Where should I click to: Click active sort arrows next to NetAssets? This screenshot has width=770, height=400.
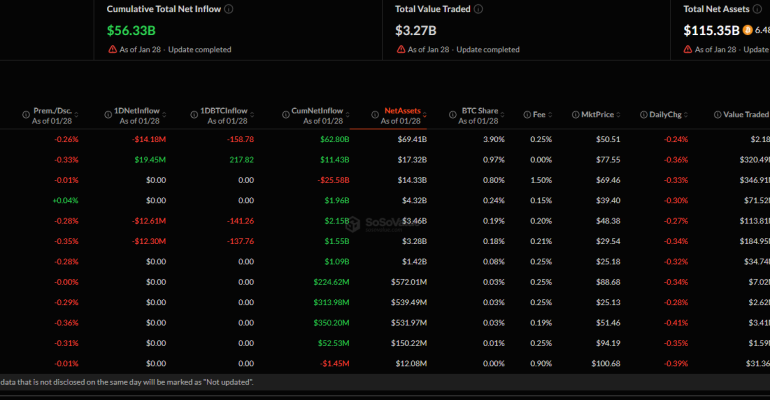tap(424, 115)
